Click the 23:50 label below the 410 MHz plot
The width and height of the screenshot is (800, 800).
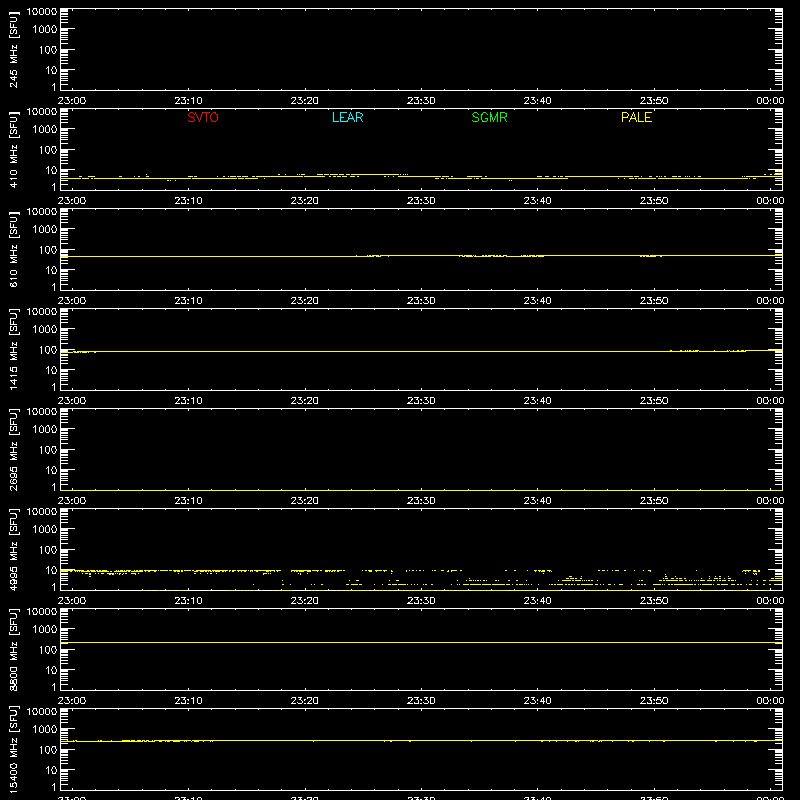(654, 201)
